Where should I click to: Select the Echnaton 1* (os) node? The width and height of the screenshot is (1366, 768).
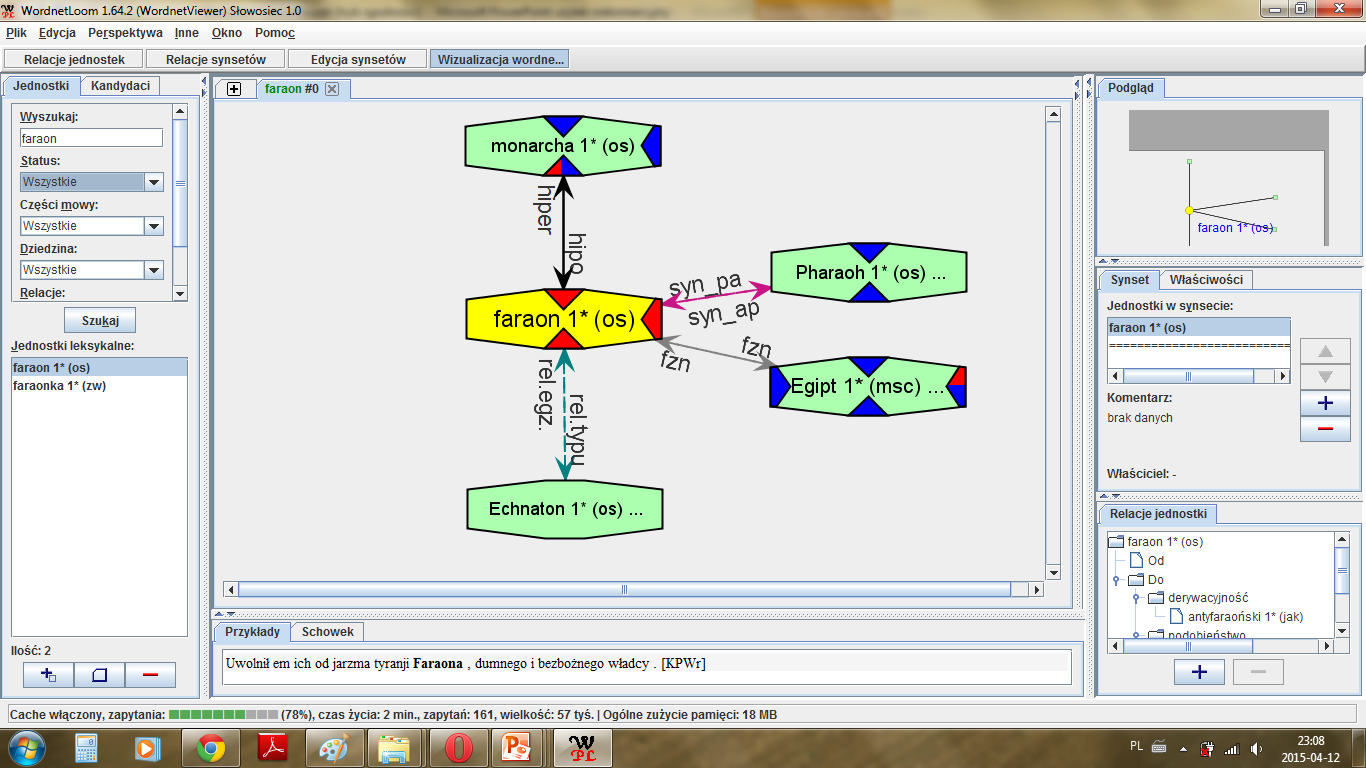click(x=565, y=509)
